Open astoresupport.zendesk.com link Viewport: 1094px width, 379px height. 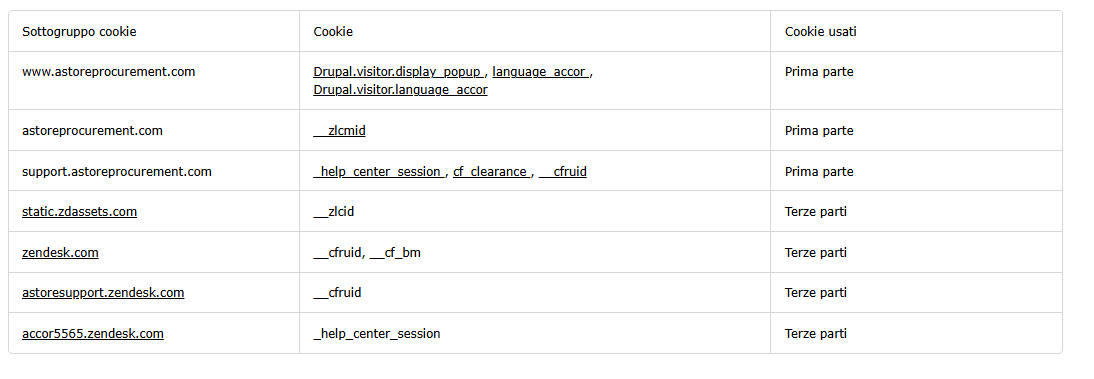[103, 292]
